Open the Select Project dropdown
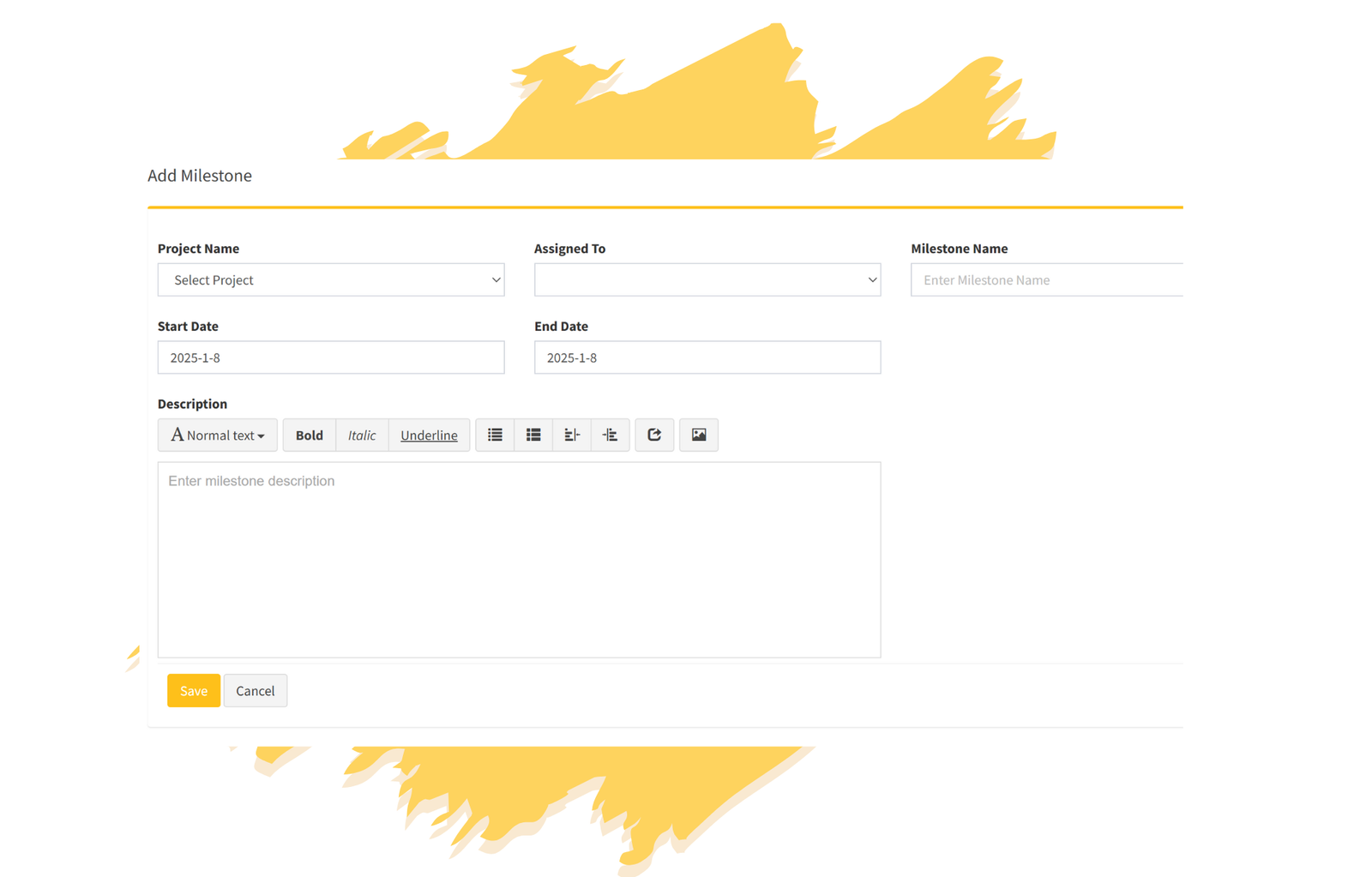Viewport: 1372px width, 877px height. [331, 279]
